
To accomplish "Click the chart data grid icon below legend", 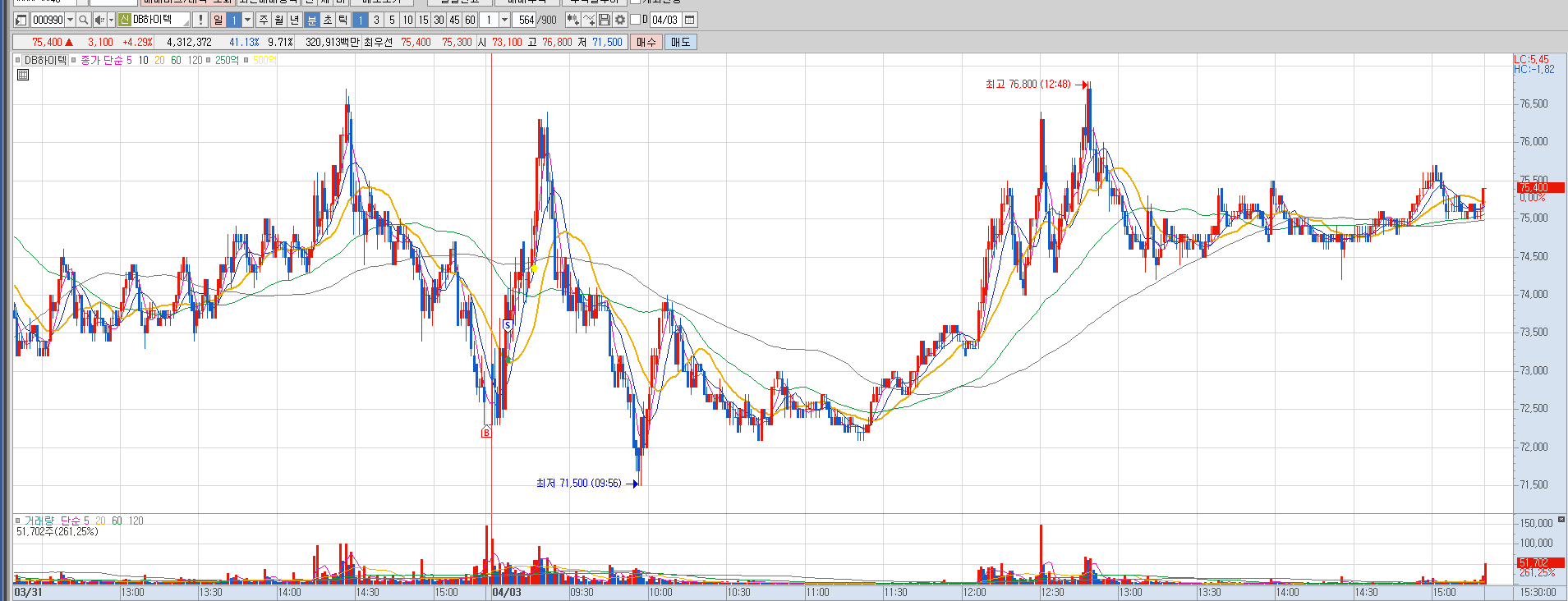I will [x=23, y=75].
